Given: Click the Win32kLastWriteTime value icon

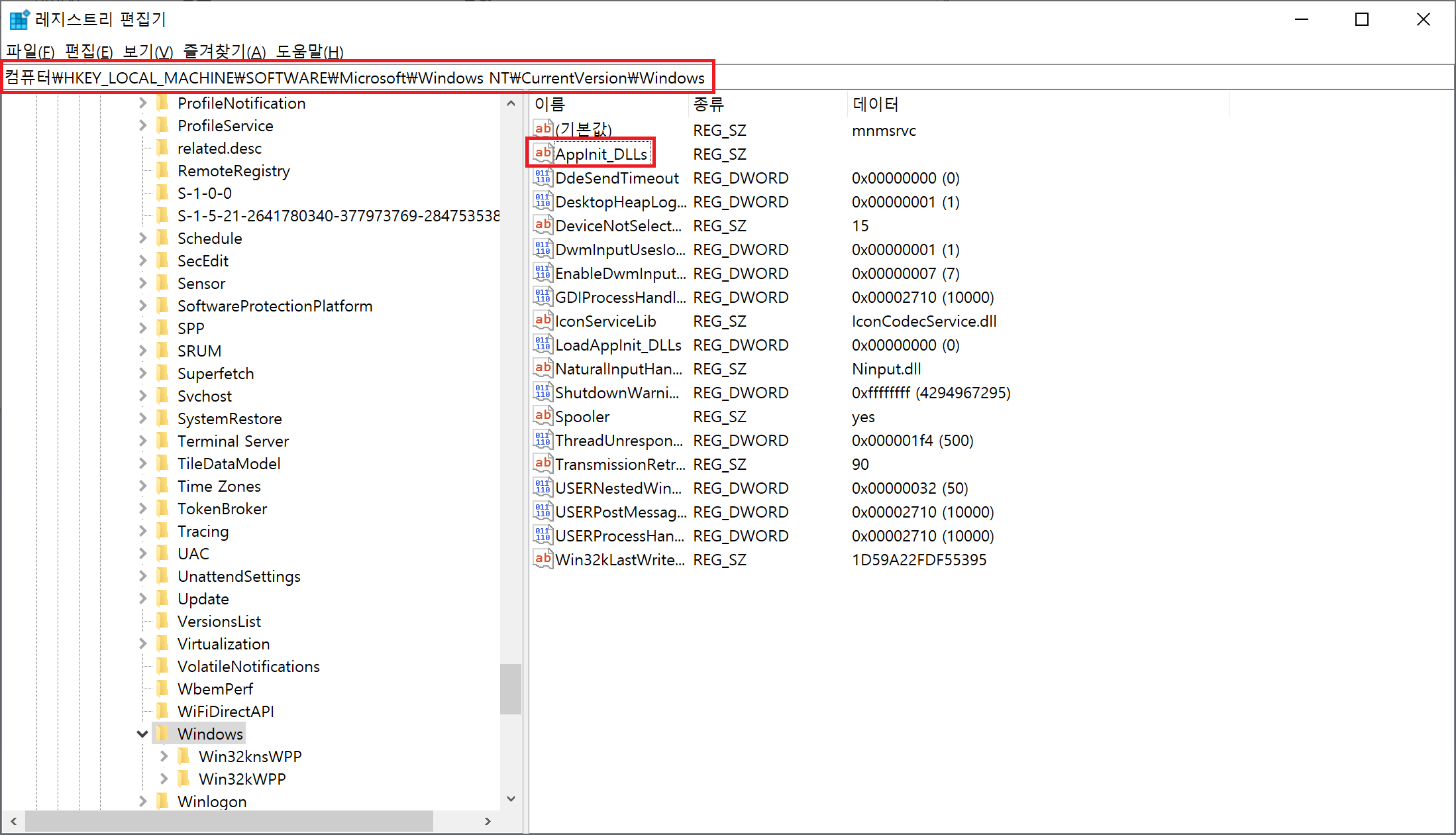Looking at the screenshot, I should coord(543,559).
